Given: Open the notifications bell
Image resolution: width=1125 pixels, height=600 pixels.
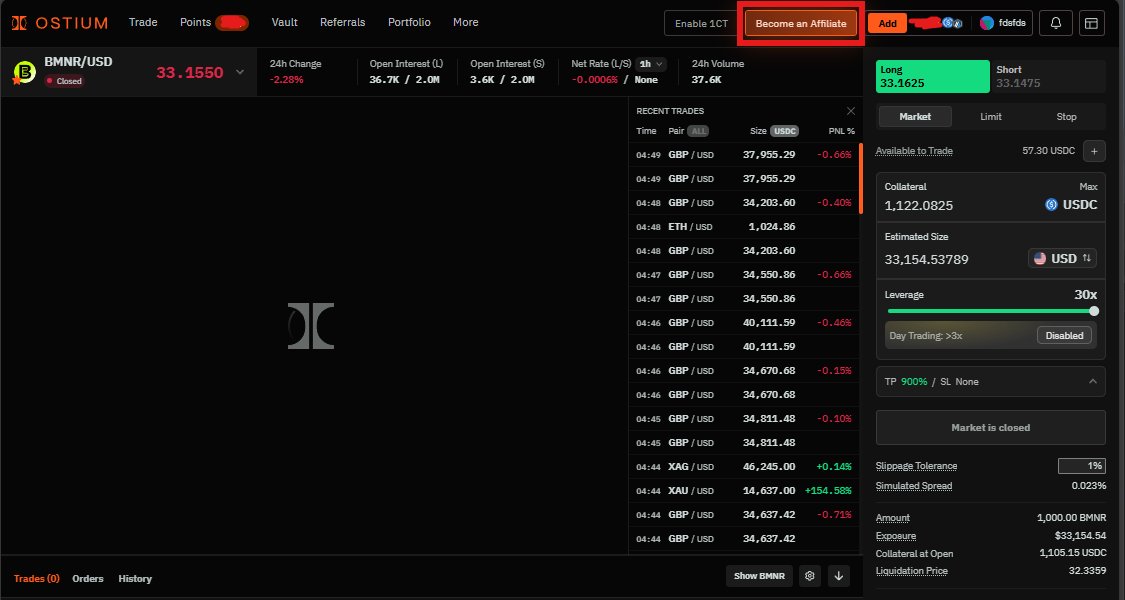Looking at the screenshot, I should click(x=1055, y=23).
